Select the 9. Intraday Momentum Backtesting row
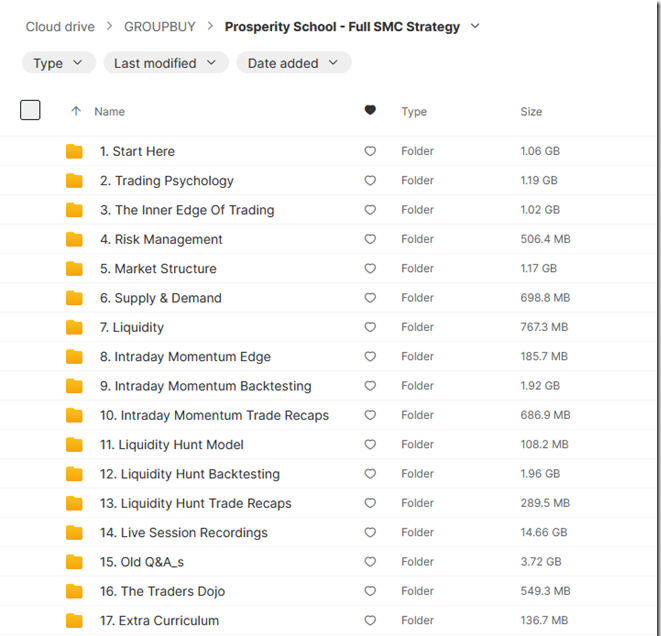The height and width of the screenshot is (636, 661). (x=212, y=386)
